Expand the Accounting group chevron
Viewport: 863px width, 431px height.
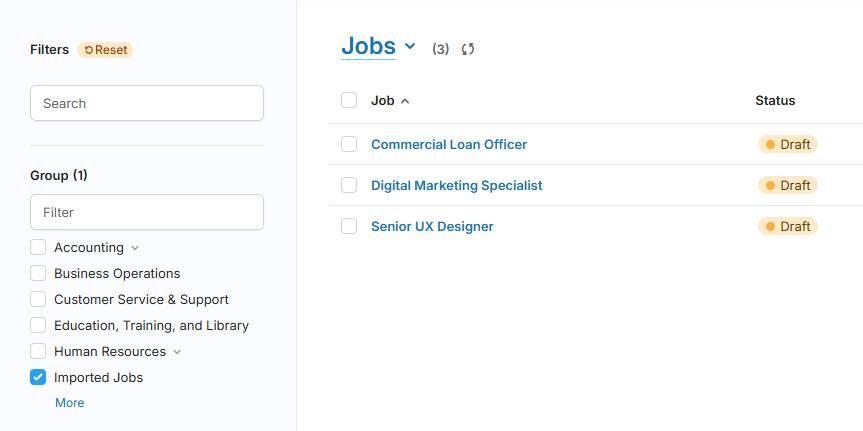[136, 248]
